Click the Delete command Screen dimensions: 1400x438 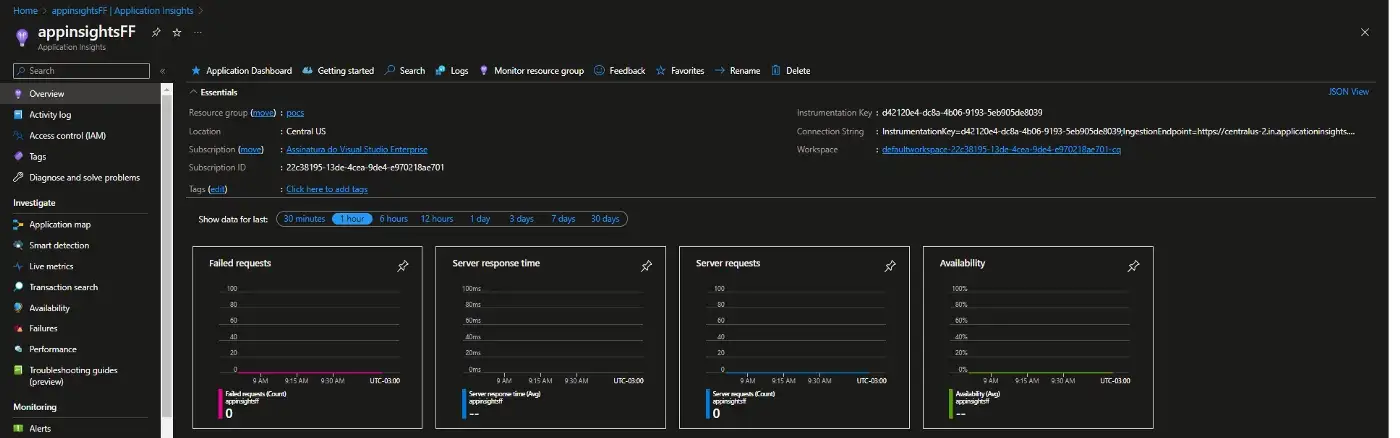click(791, 71)
